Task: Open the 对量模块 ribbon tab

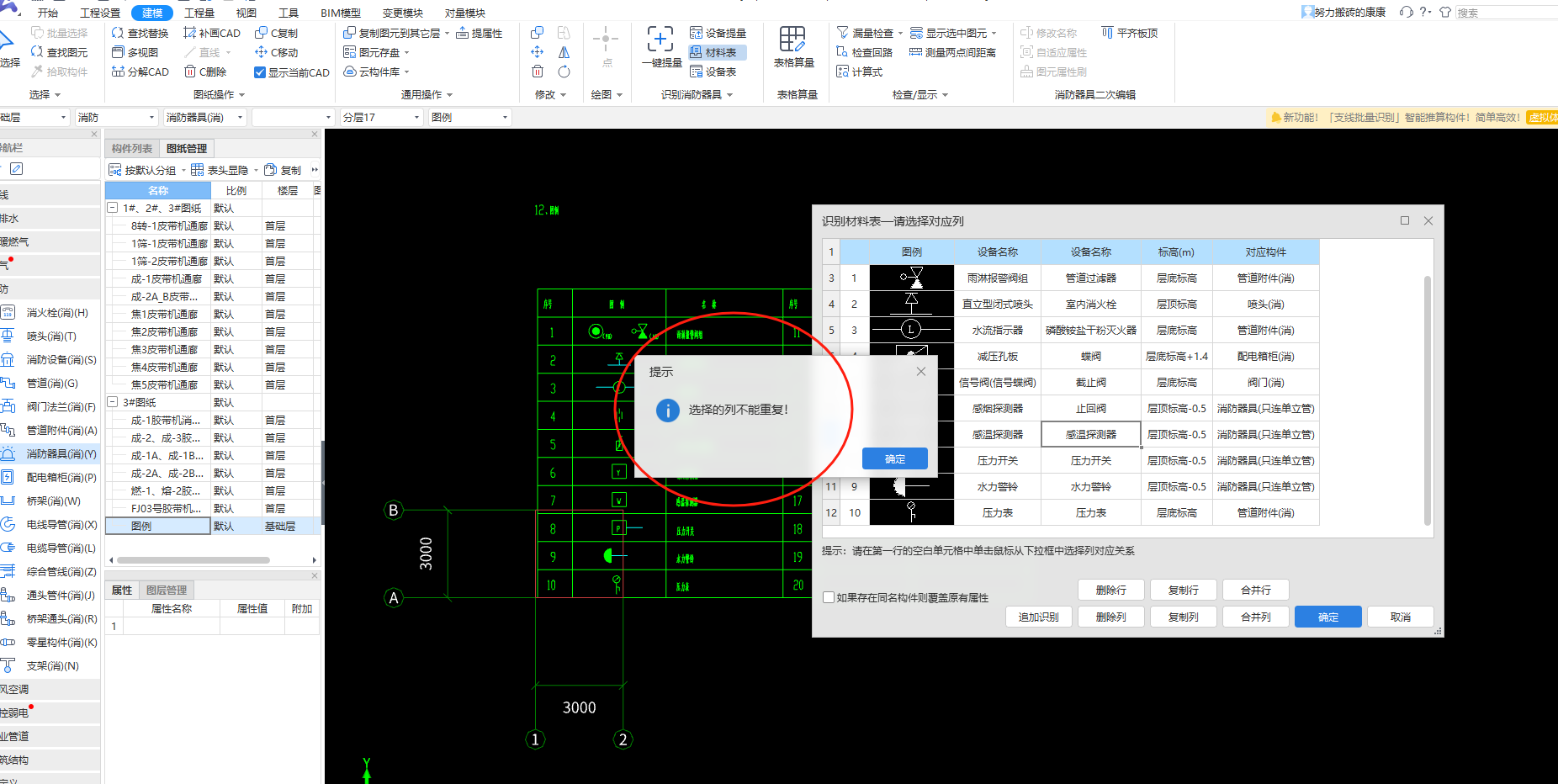Action: pos(465,13)
